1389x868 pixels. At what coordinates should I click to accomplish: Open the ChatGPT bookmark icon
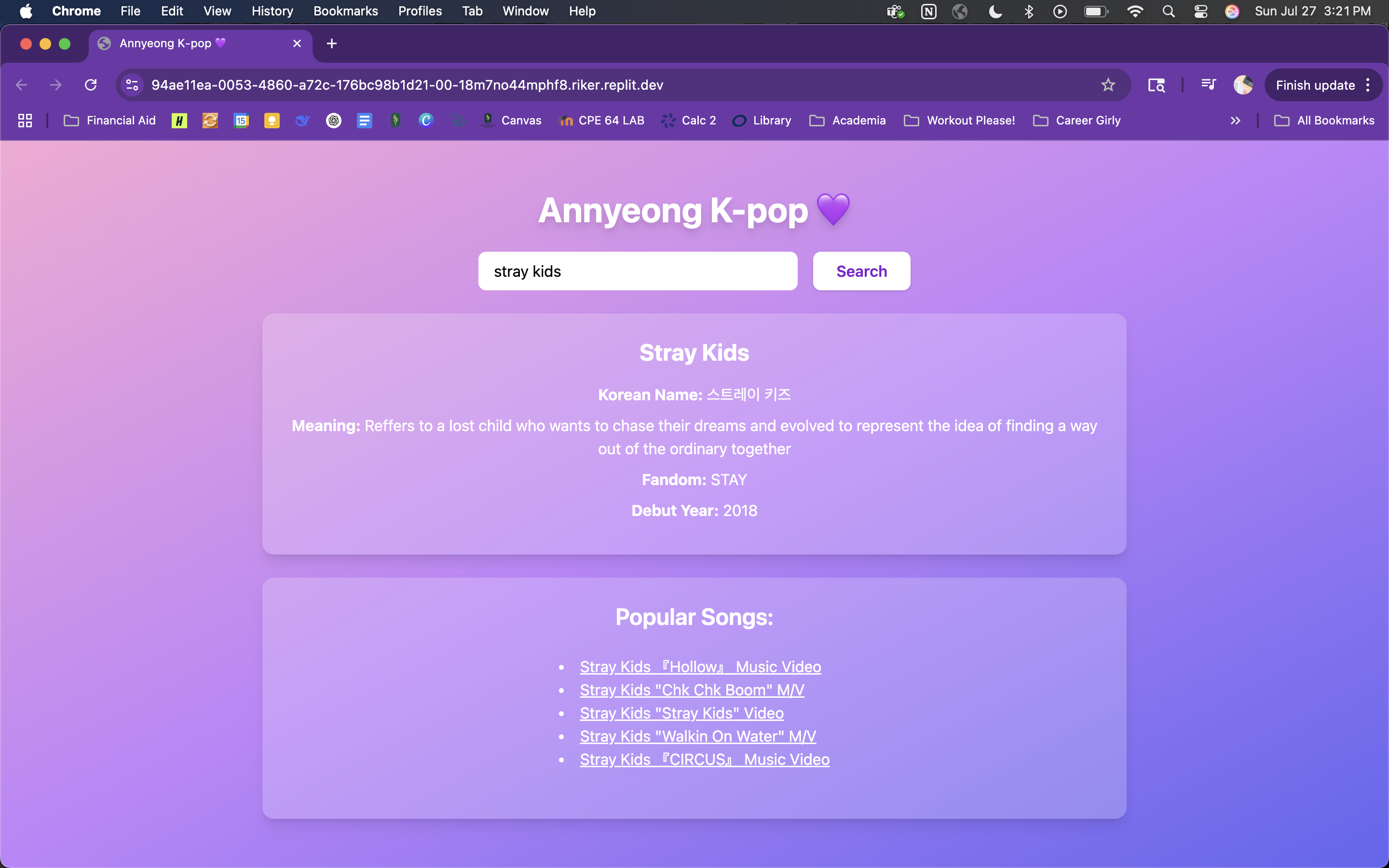[x=333, y=121]
